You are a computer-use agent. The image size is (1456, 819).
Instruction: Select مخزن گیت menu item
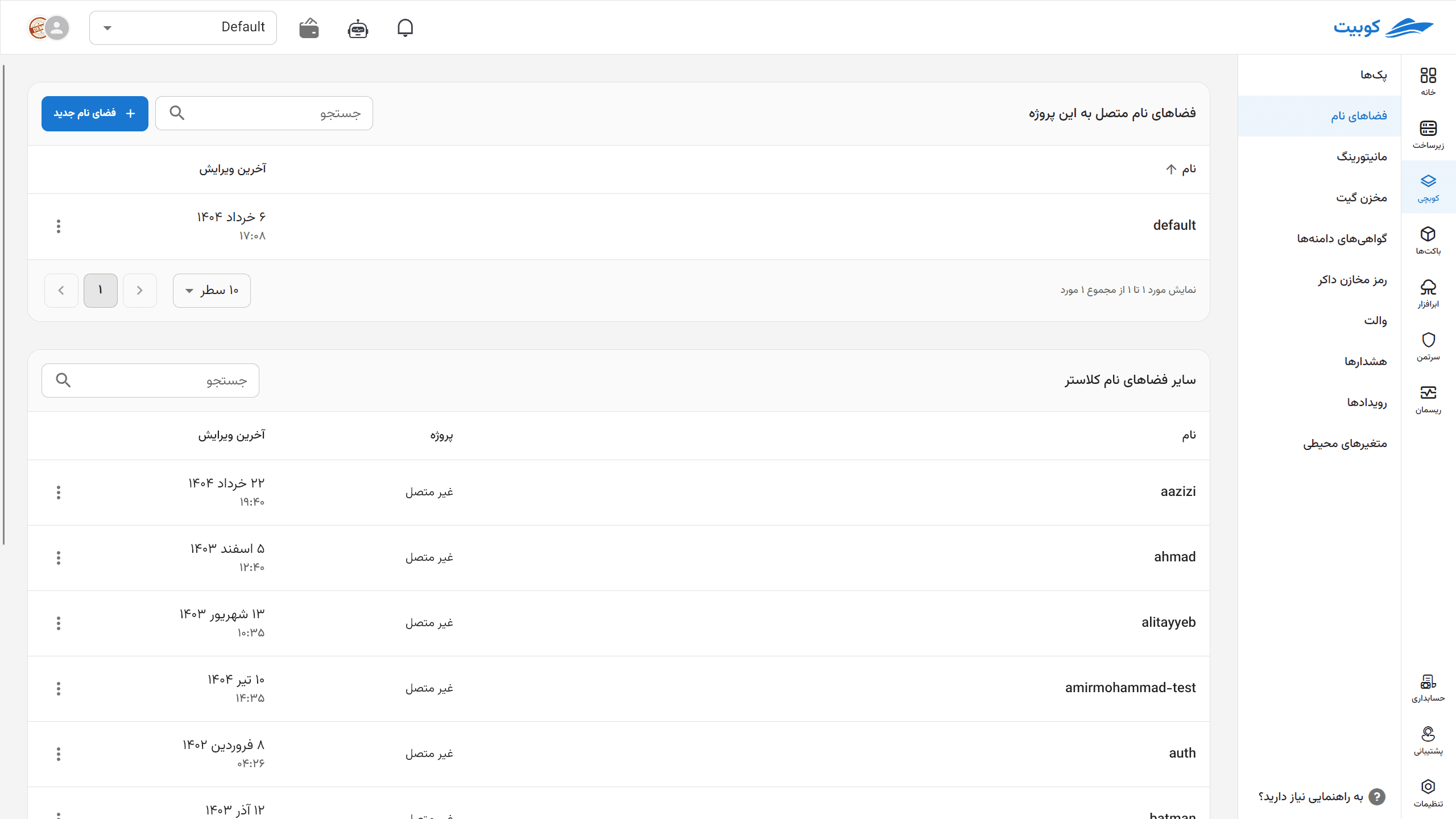coord(1319,198)
